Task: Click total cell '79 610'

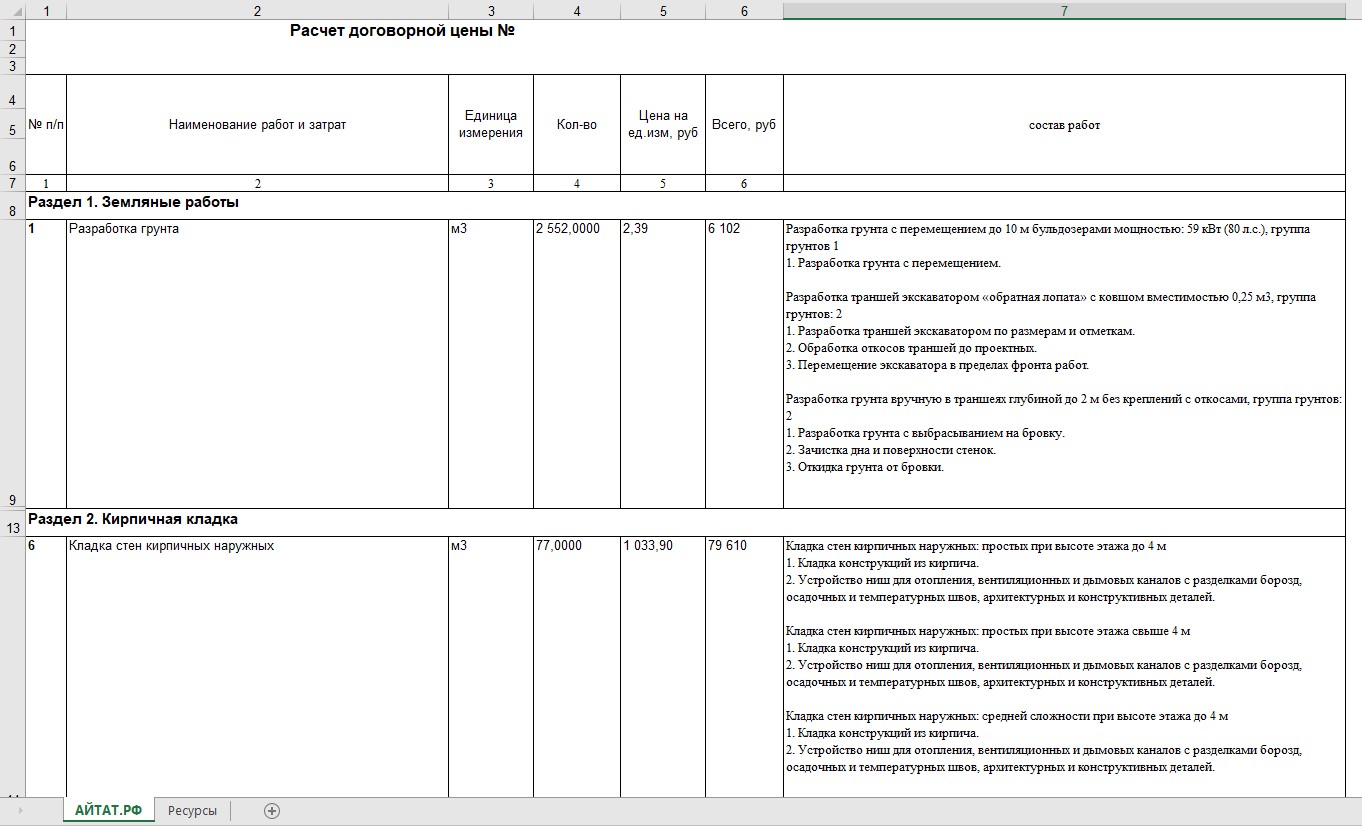Action: coord(744,667)
